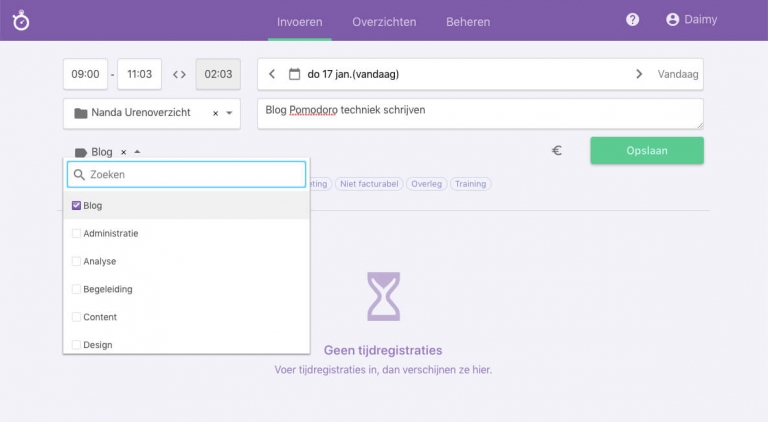
Task: Jump to Vandaag link
Action: [x=678, y=74]
